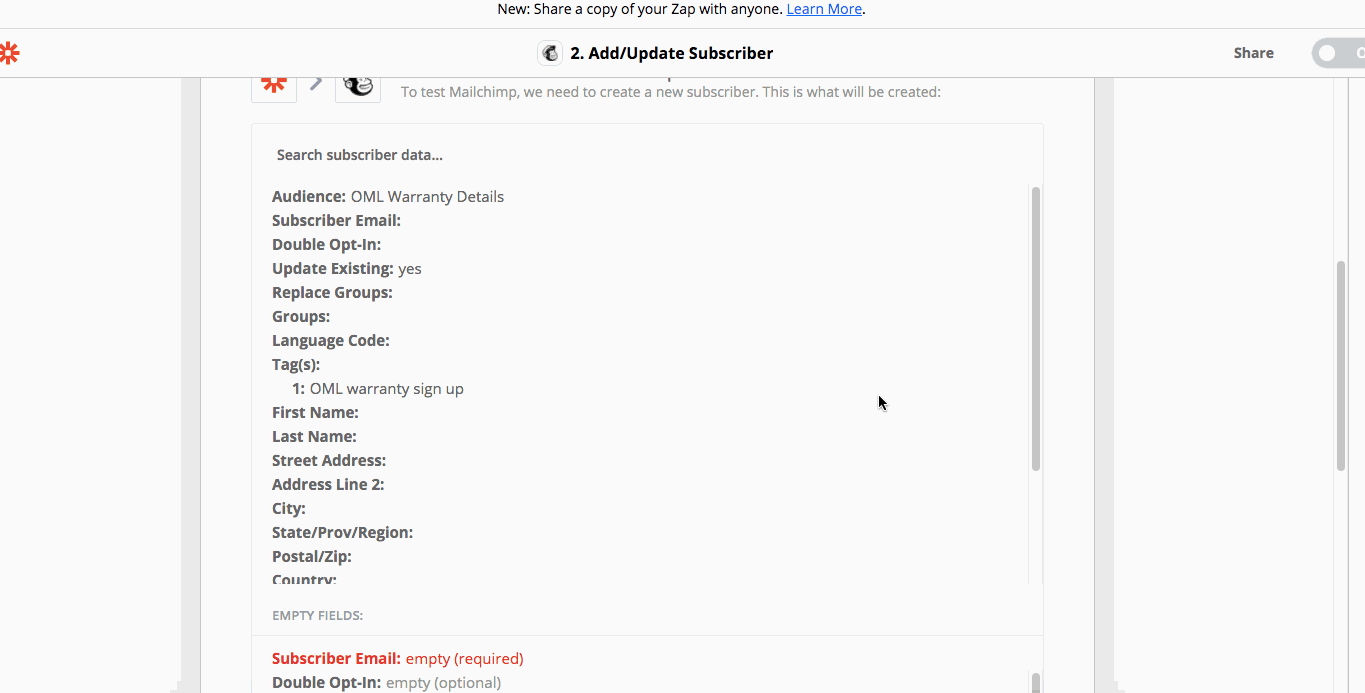The image size is (1365, 693).
Task: Select the 'Address Line 2:' row
Action: tap(328, 485)
